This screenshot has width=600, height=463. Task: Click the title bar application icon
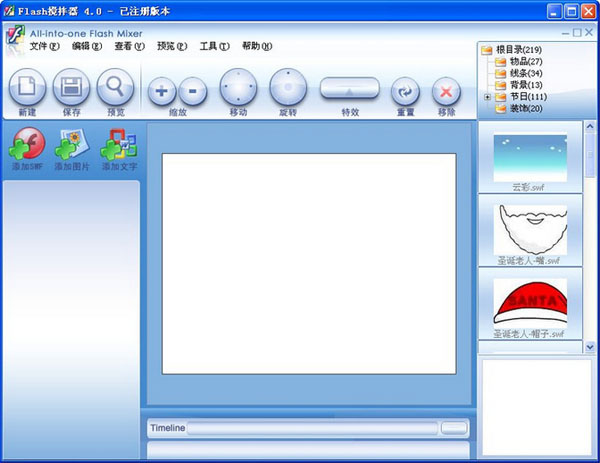click(9, 11)
